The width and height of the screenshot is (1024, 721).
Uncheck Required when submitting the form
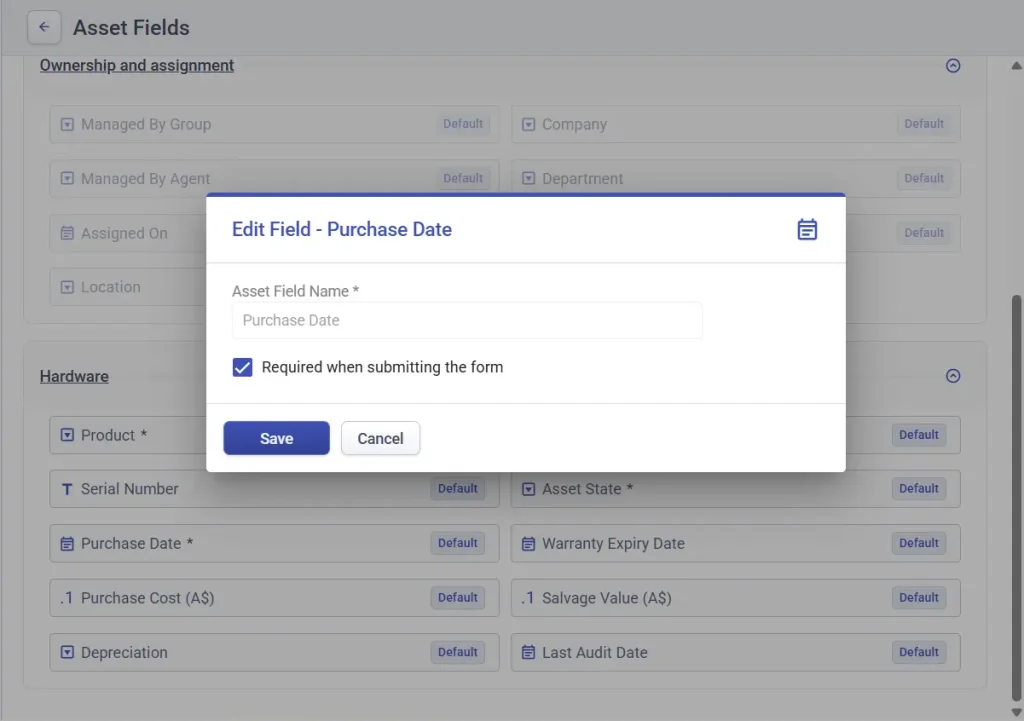tap(242, 368)
